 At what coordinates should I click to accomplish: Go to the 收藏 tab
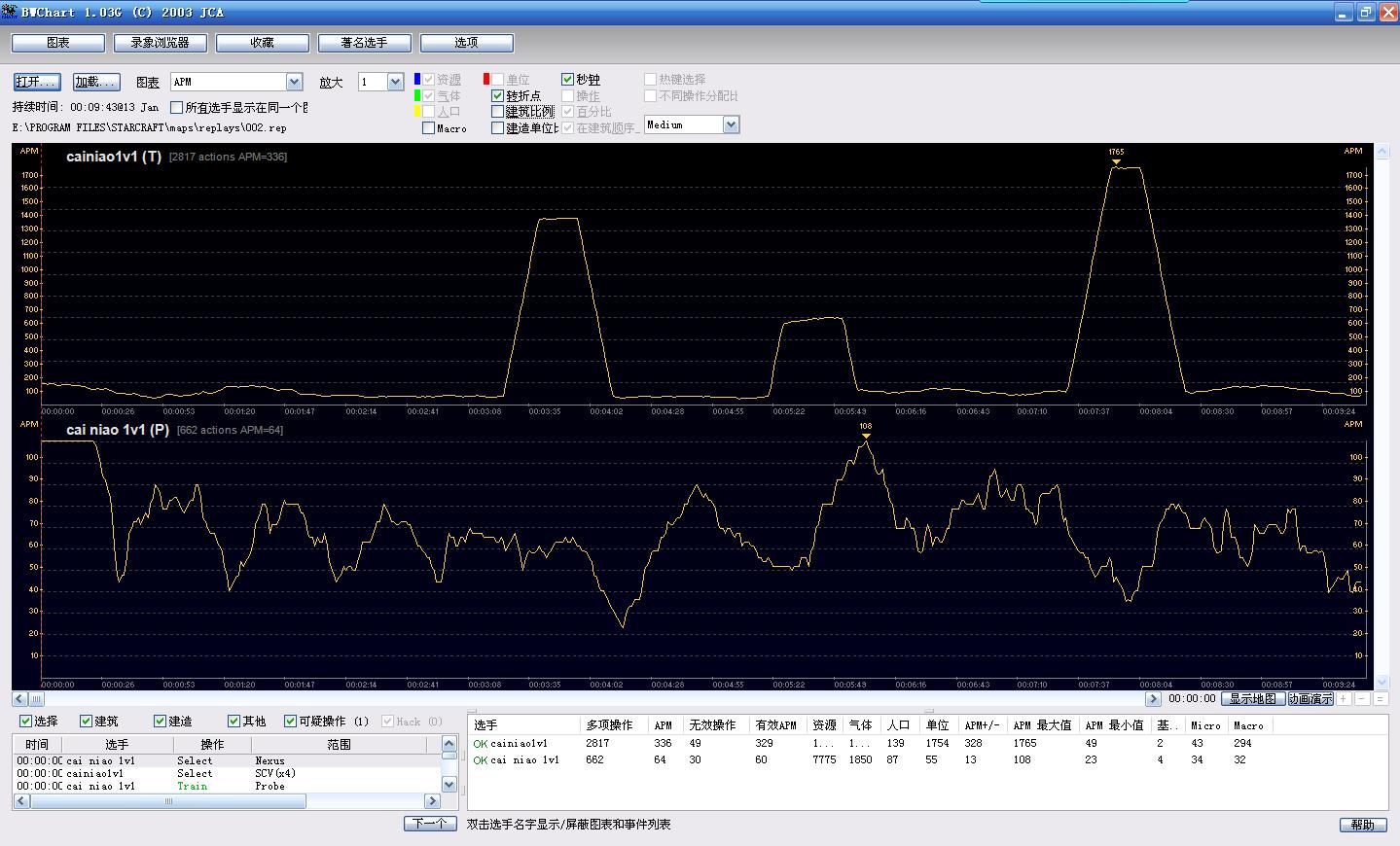click(x=262, y=43)
